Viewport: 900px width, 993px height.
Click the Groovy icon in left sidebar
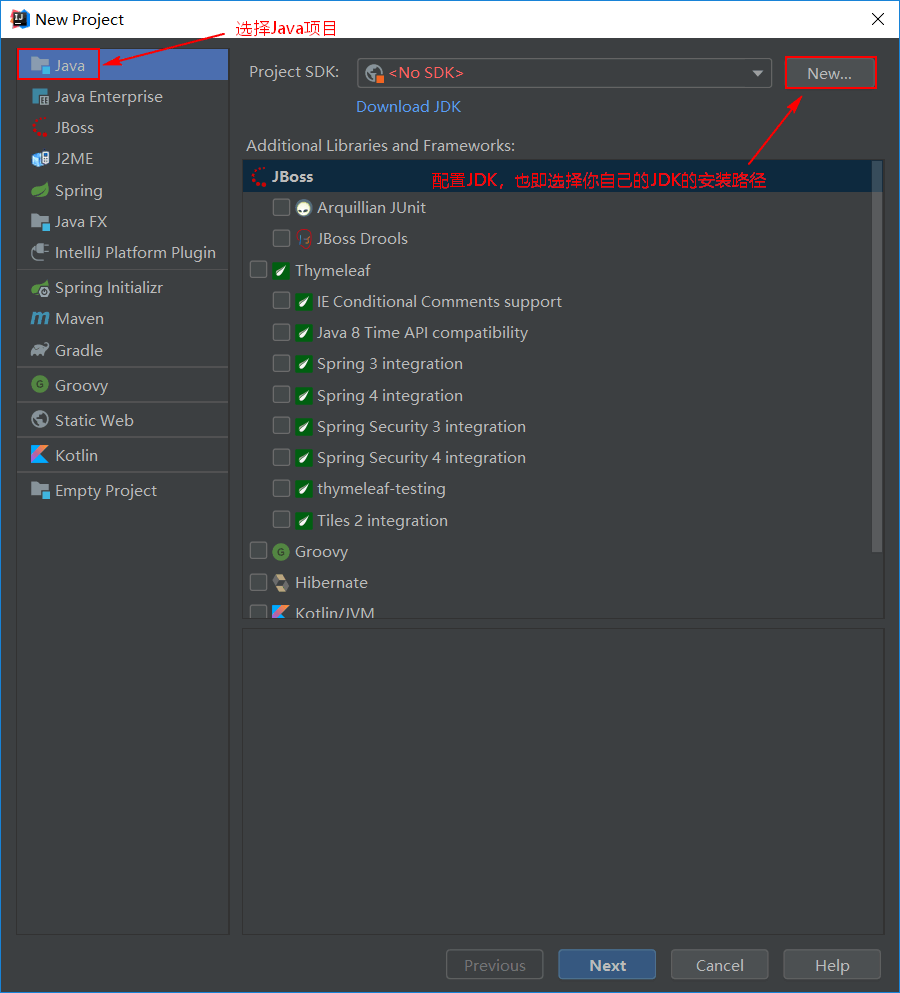point(40,384)
